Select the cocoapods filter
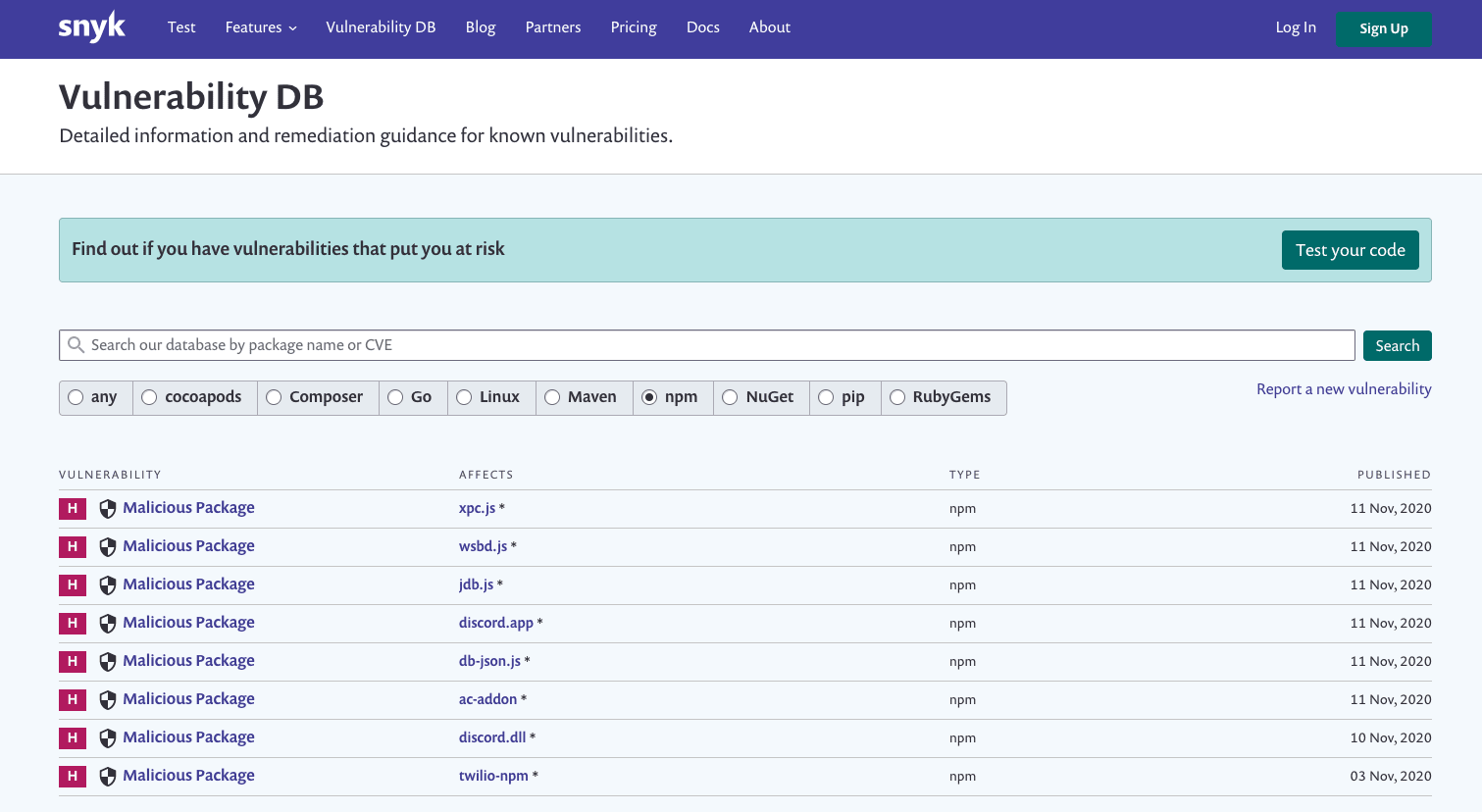 point(194,397)
